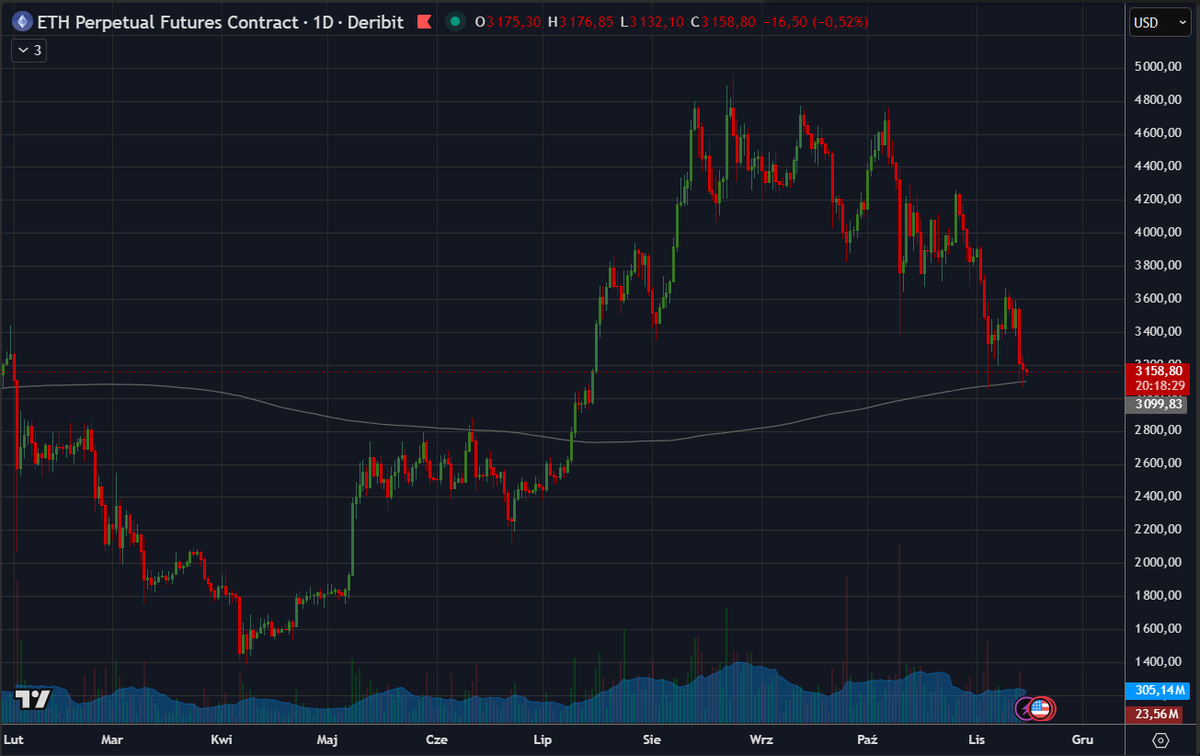This screenshot has width=1200, height=756.
Task: Open chart settings via the hexagon gear icon
Action: pyautogui.click(x=1159, y=741)
